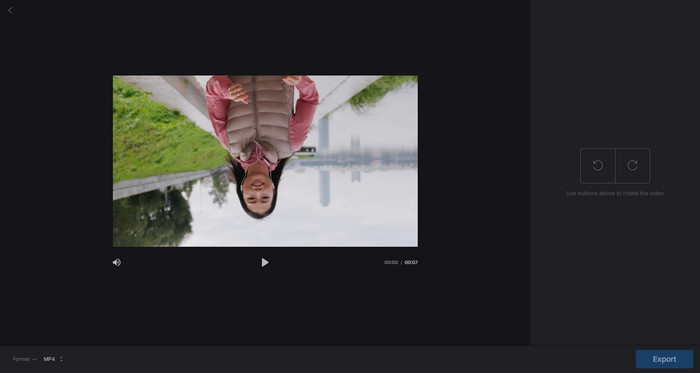The height and width of the screenshot is (373, 700).
Task: Rotate the video clockwise
Action: [x=633, y=166]
